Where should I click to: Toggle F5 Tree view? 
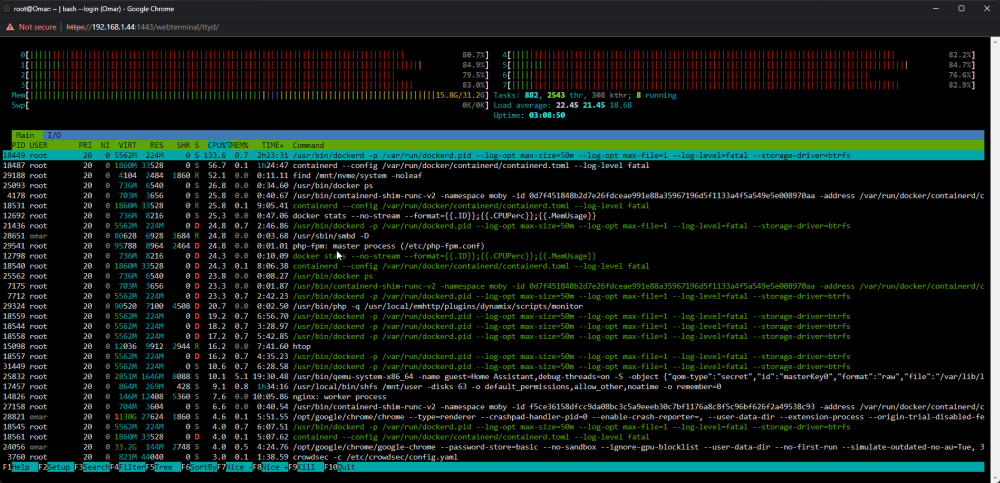[163, 467]
